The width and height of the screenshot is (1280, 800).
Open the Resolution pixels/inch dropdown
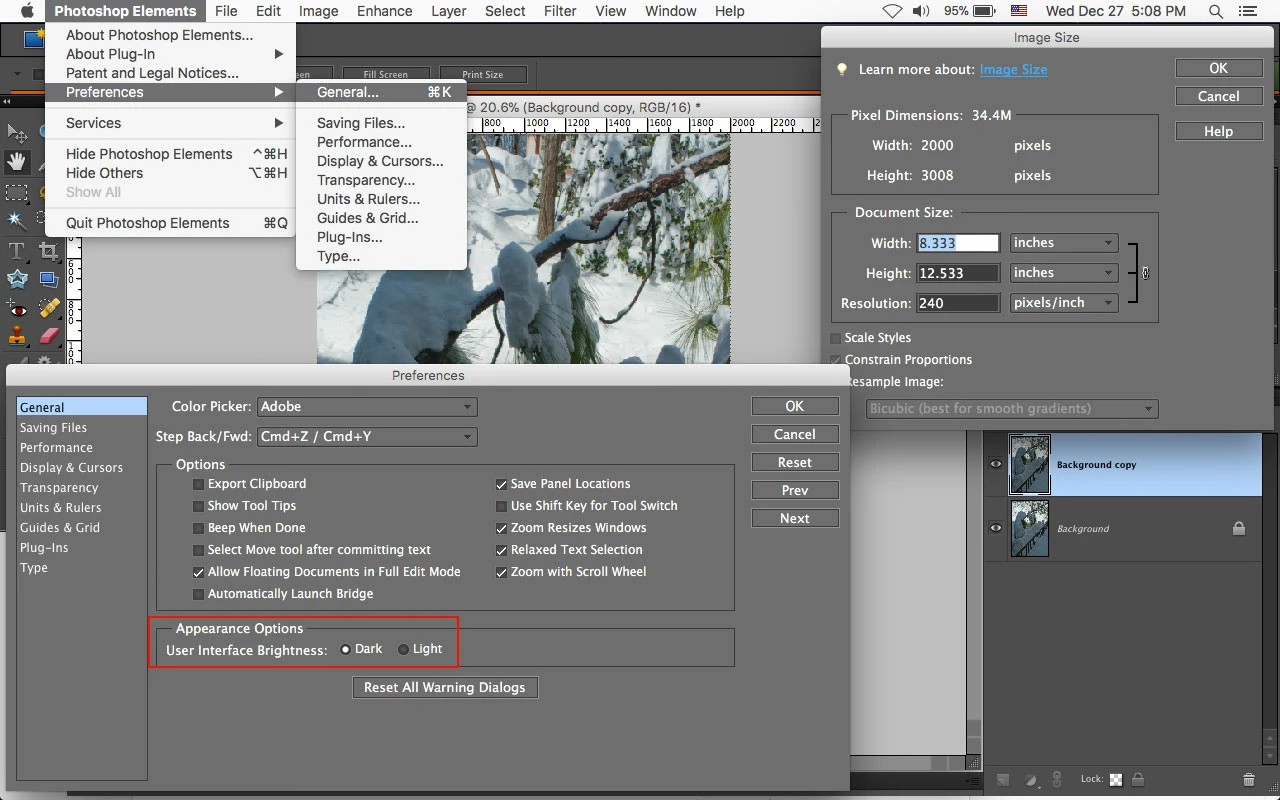point(1064,303)
